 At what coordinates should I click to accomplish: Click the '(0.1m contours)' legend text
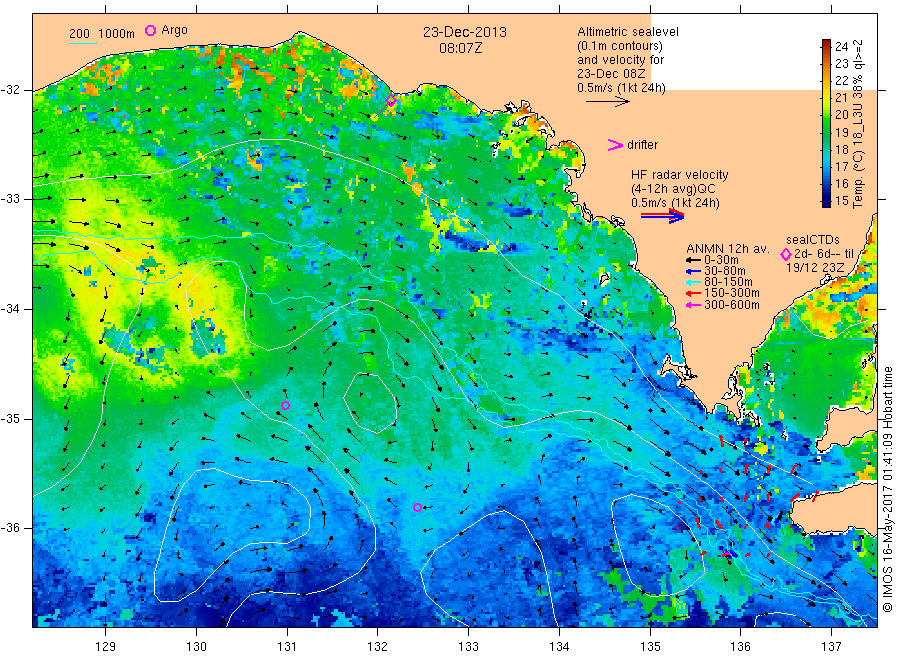coord(620,46)
